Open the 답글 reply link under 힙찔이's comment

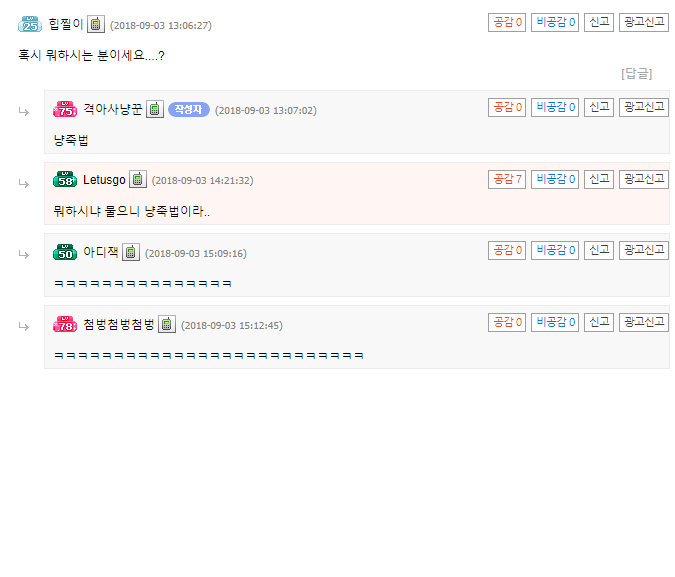pos(637,74)
